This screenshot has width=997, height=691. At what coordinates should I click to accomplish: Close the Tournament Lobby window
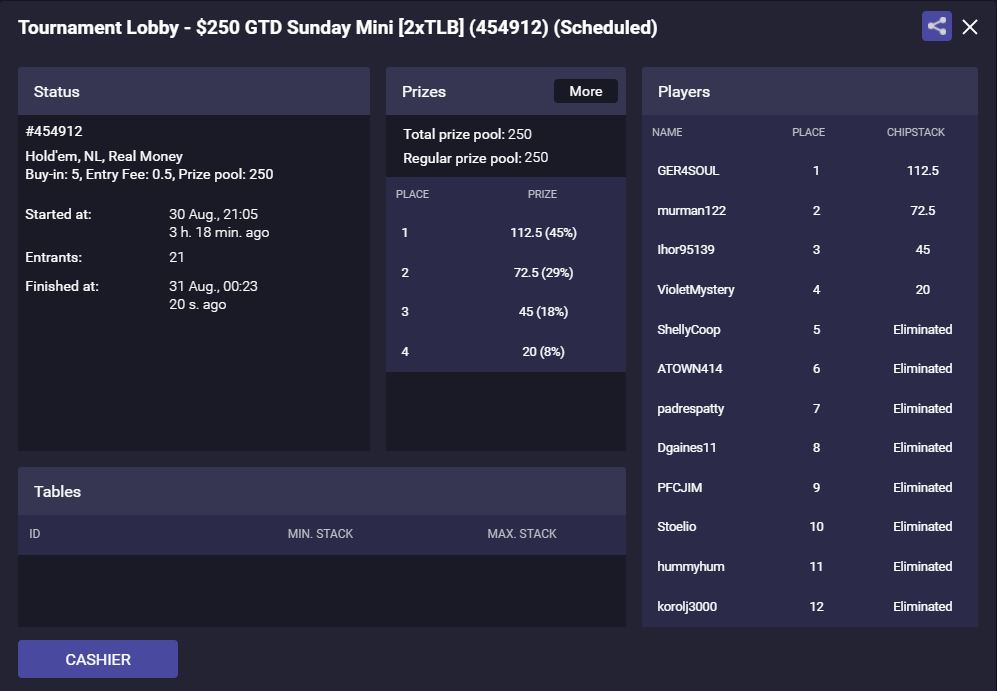click(x=970, y=27)
